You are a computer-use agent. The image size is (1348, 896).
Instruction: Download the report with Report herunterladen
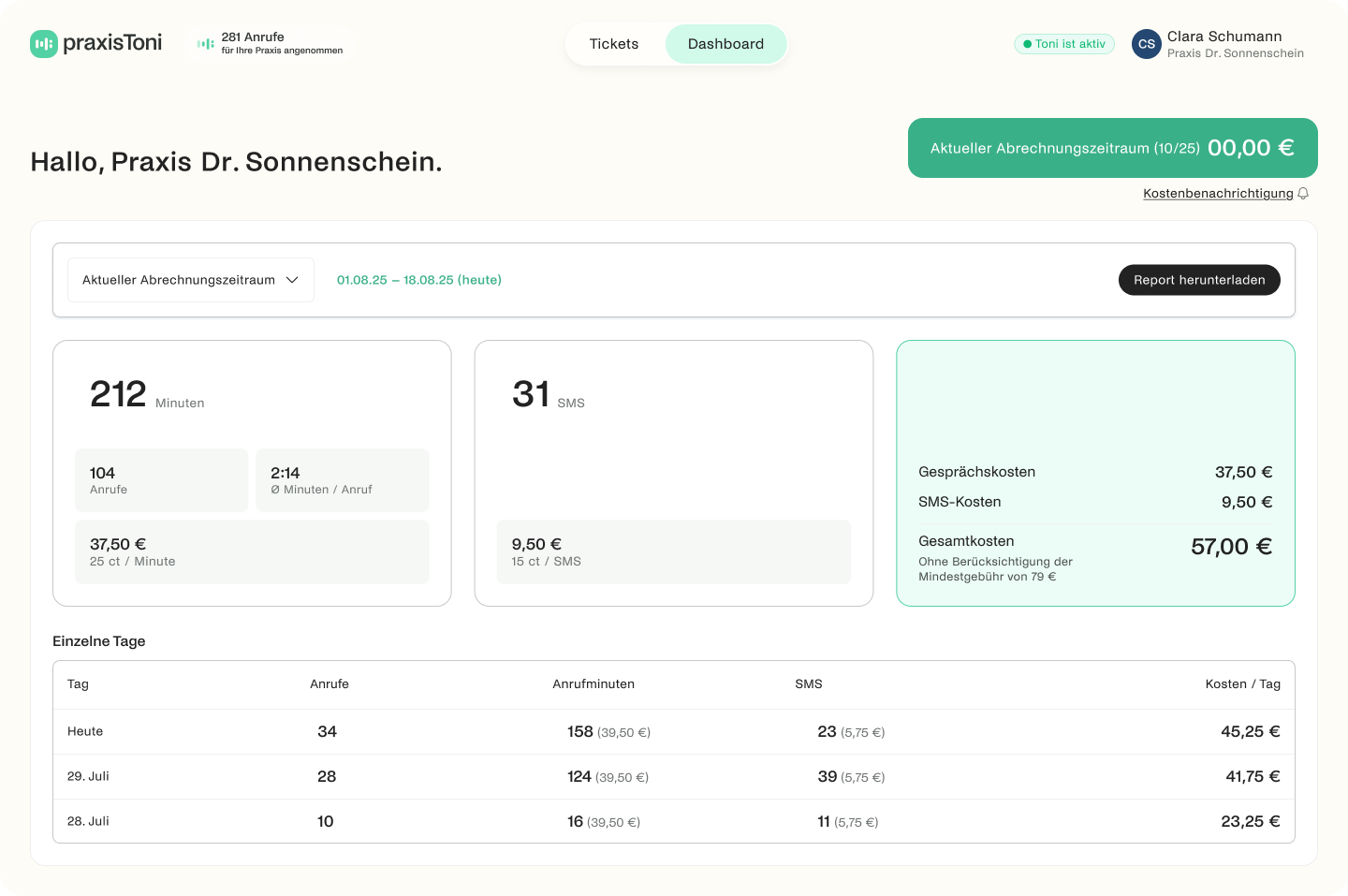tap(1199, 280)
